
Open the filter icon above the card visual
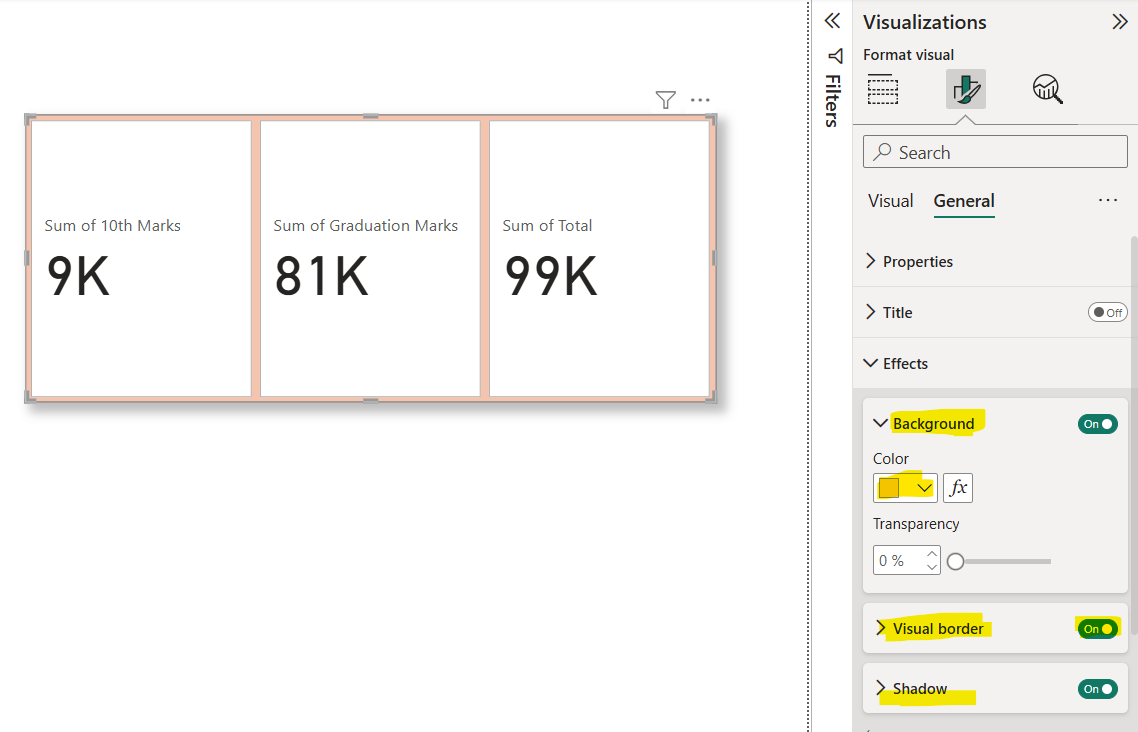(x=665, y=100)
